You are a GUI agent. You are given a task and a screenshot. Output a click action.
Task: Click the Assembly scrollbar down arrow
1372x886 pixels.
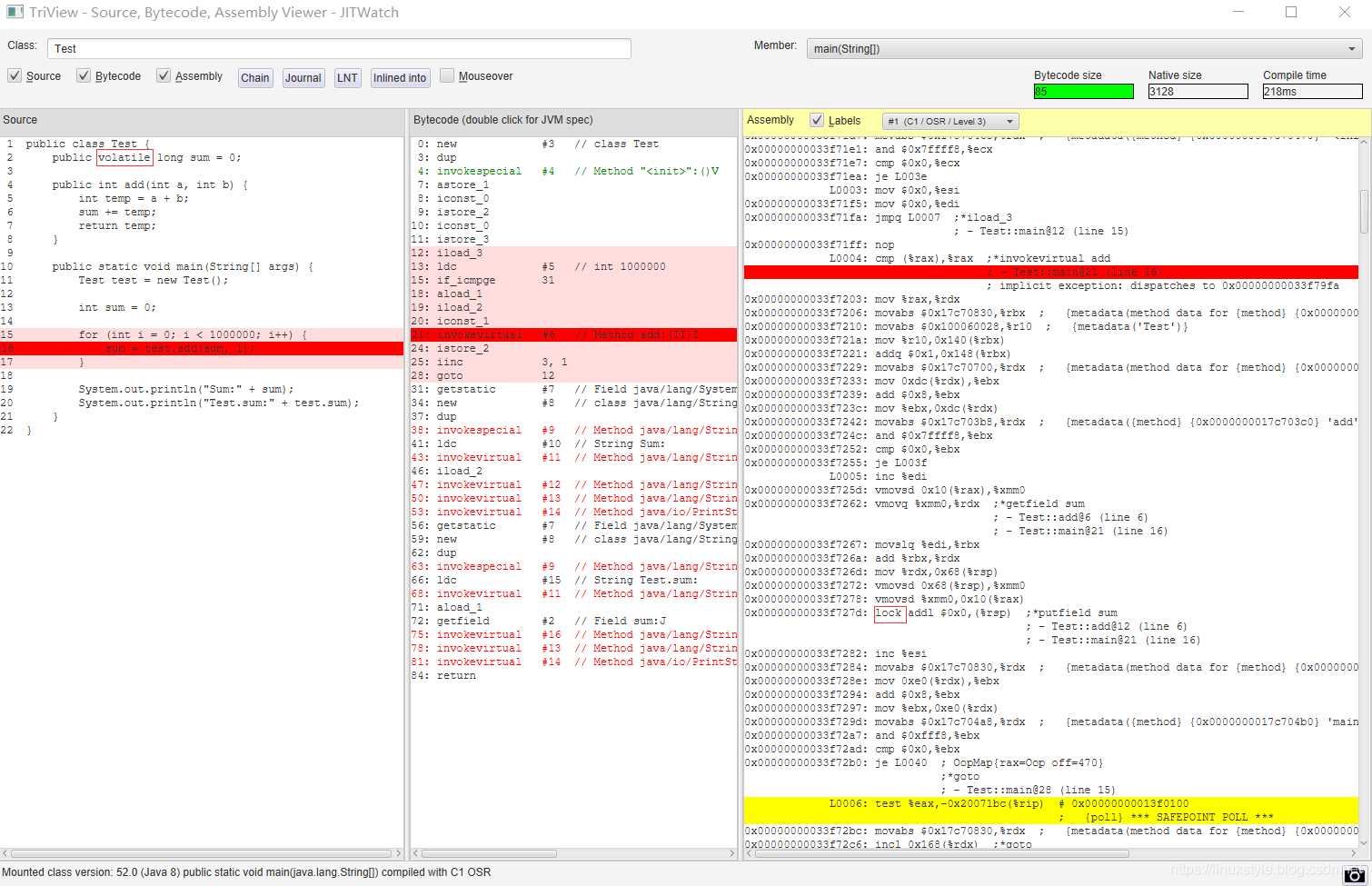(1364, 842)
